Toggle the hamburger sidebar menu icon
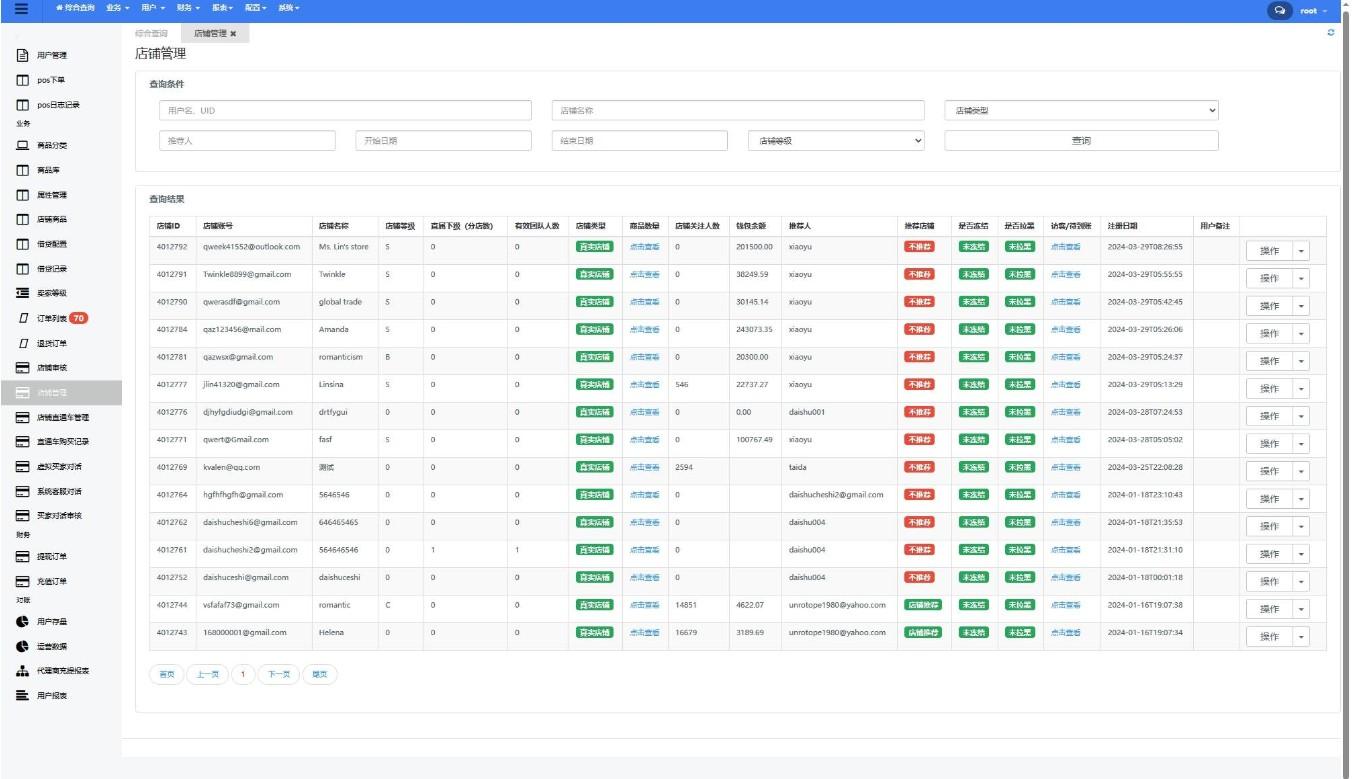The image size is (1366, 779). point(21,9)
